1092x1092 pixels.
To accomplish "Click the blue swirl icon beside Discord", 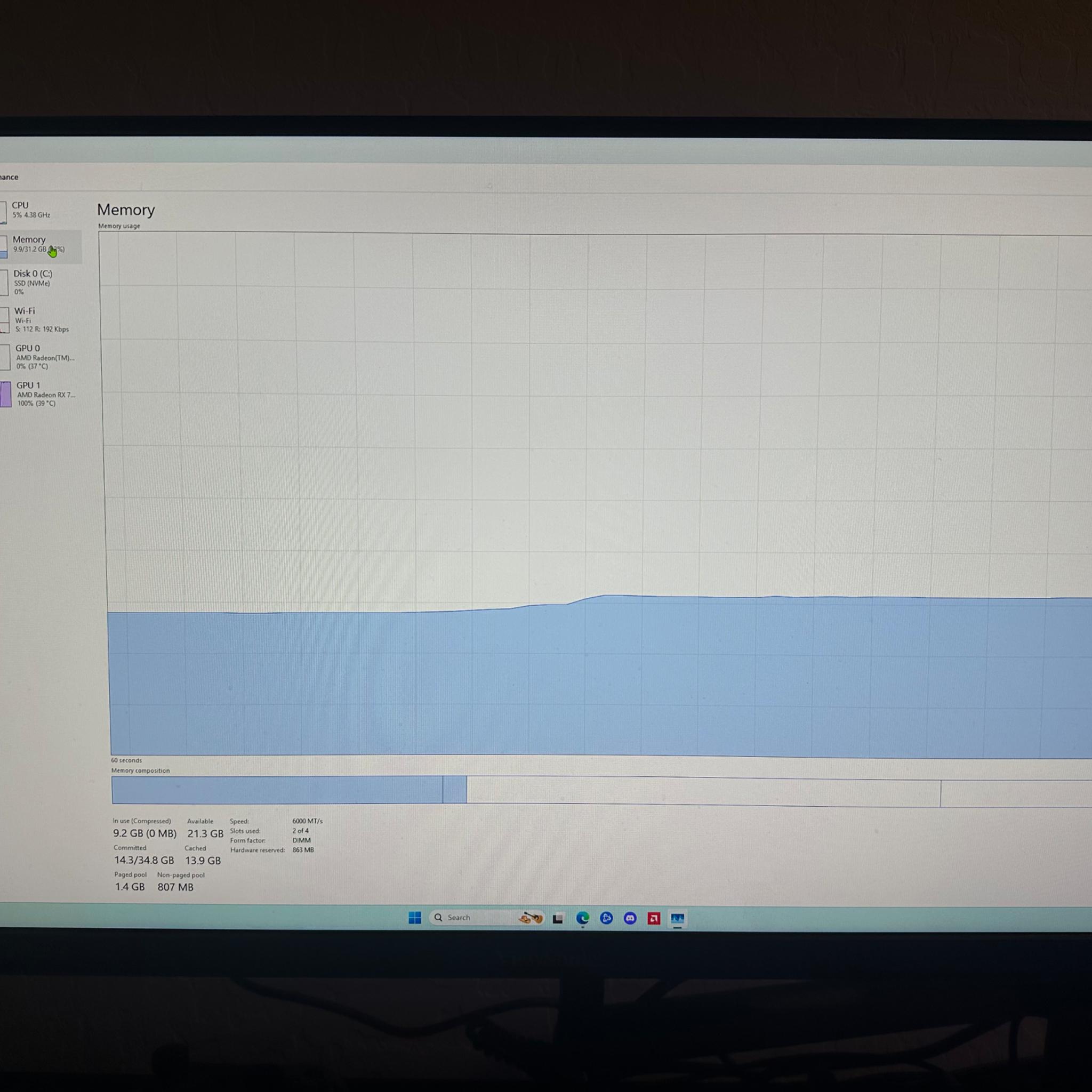I will 606,918.
